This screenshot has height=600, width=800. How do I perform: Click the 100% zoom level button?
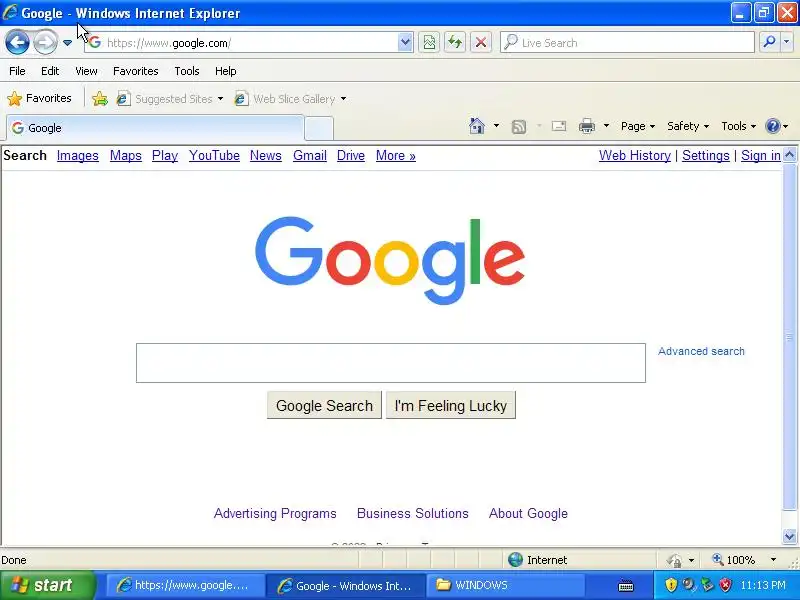[x=734, y=560]
